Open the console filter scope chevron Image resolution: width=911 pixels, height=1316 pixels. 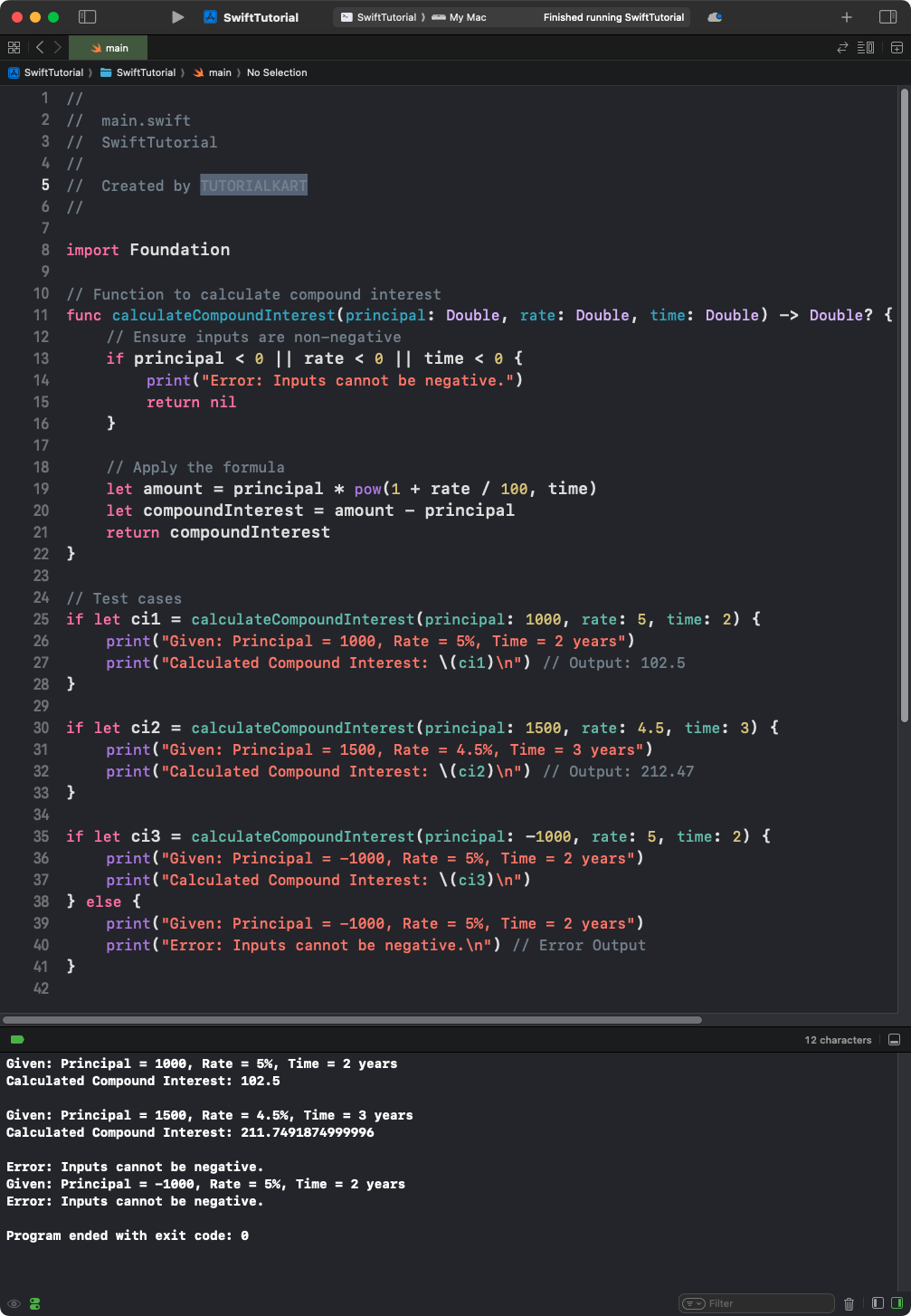point(692,1302)
